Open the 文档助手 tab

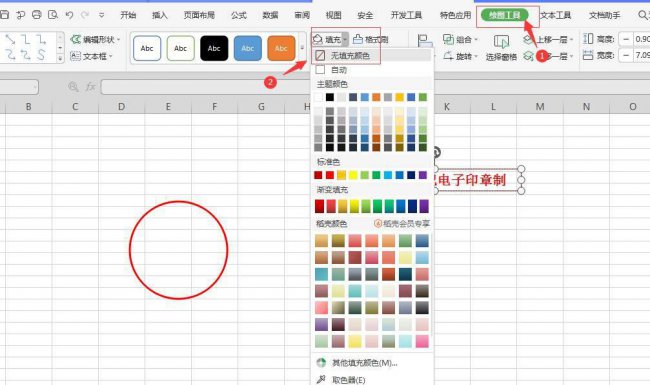pyautogui.click(x=604, y=15)
